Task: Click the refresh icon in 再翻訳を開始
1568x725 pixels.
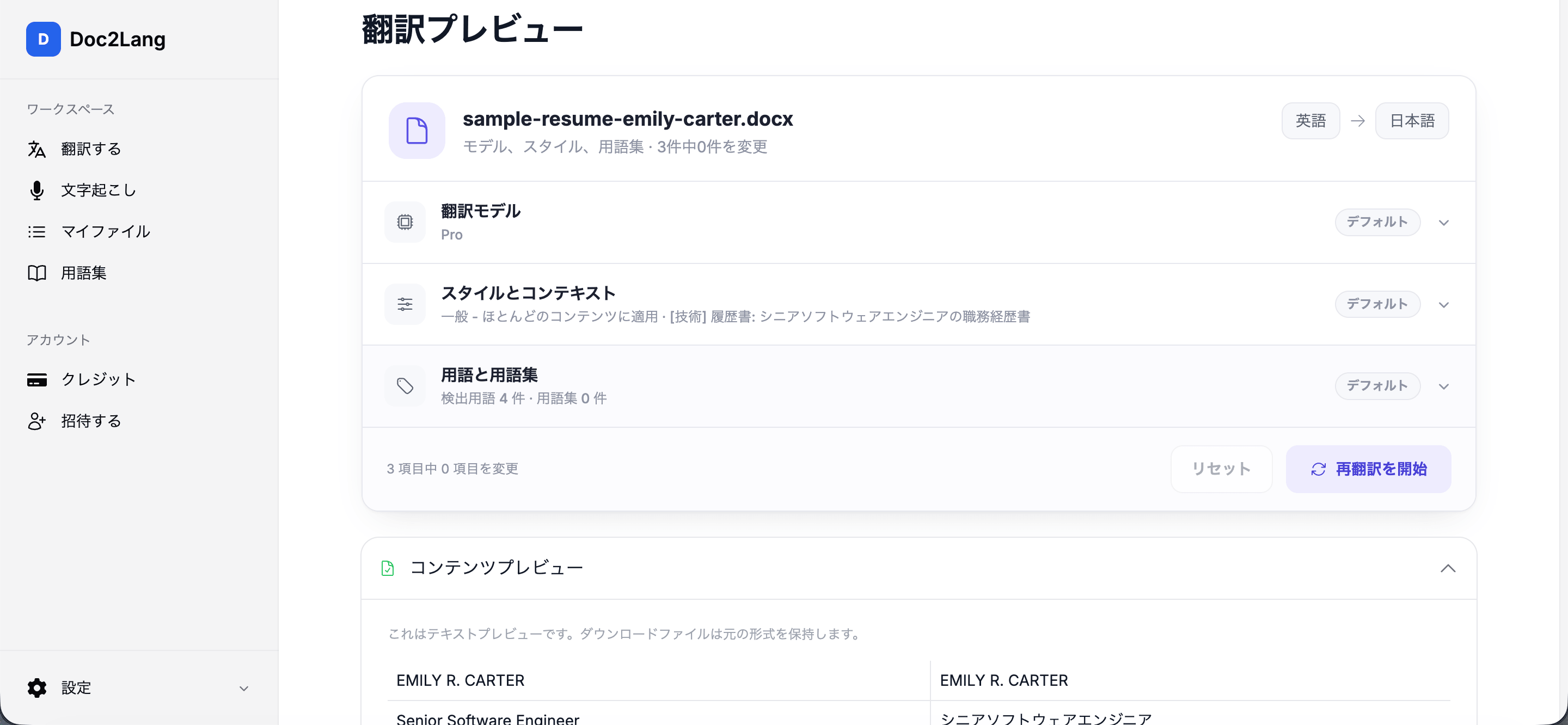Action: pos(1319,469)
